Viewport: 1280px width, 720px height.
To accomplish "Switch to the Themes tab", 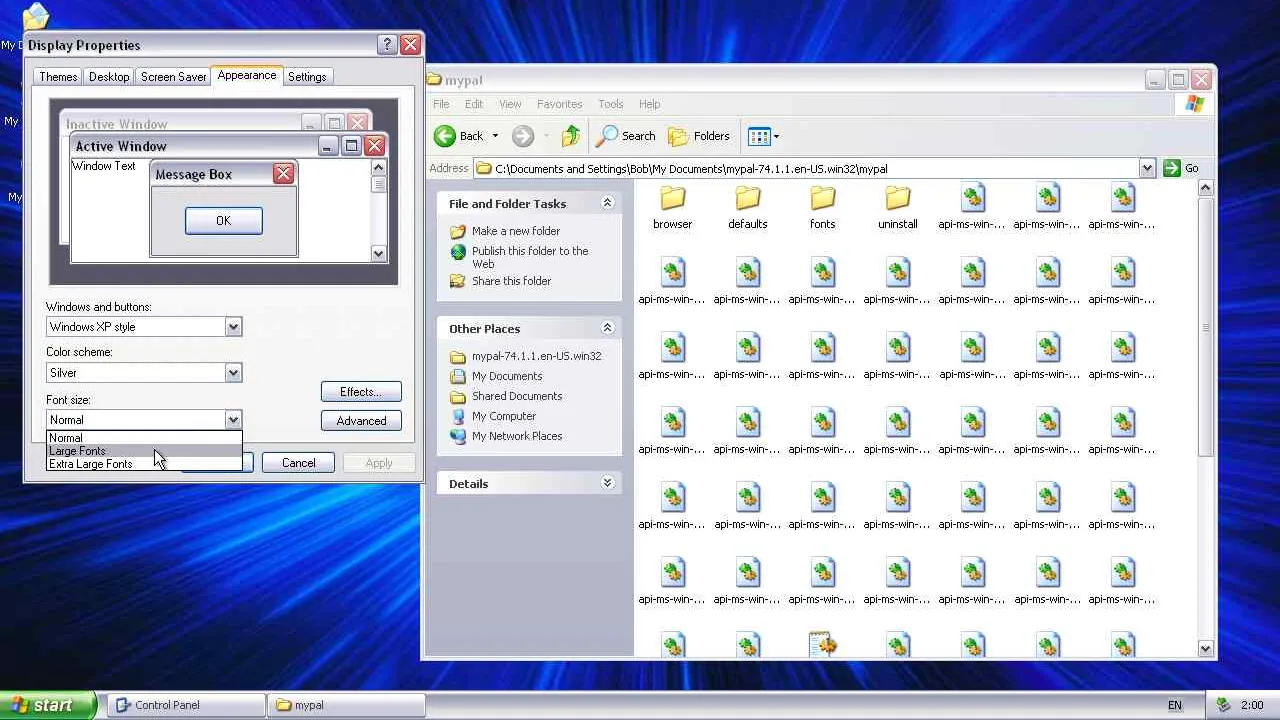I will pyautogui.click(x=58, y=77).
